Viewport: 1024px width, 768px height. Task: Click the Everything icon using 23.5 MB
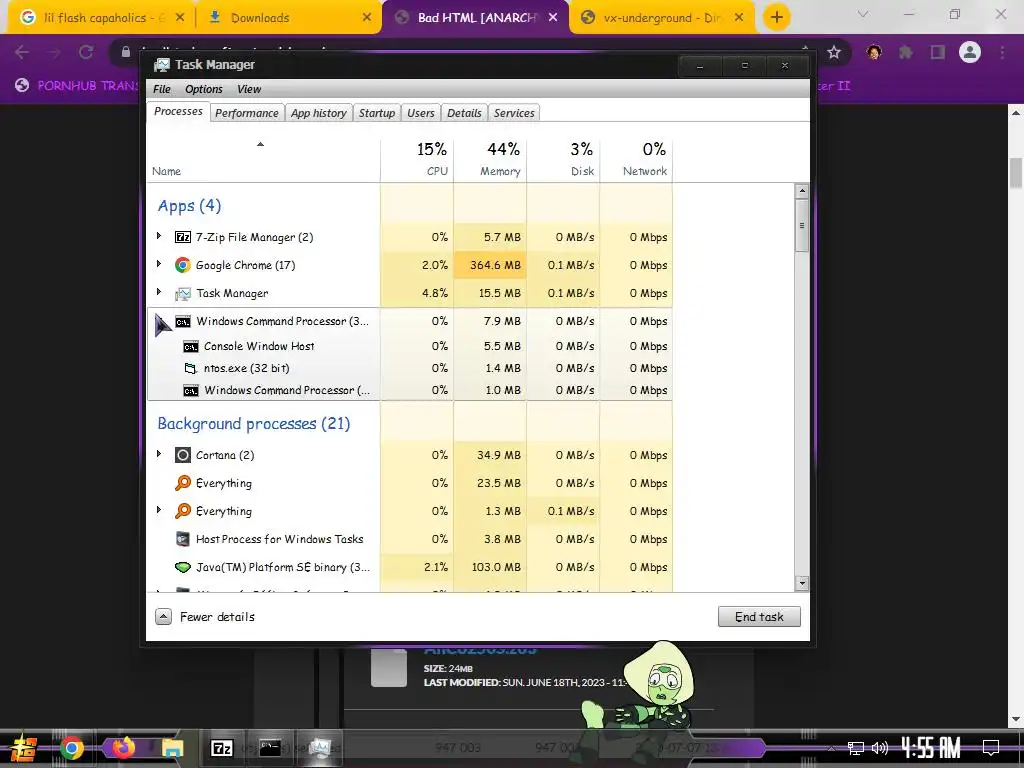click(x=183, y=483)
